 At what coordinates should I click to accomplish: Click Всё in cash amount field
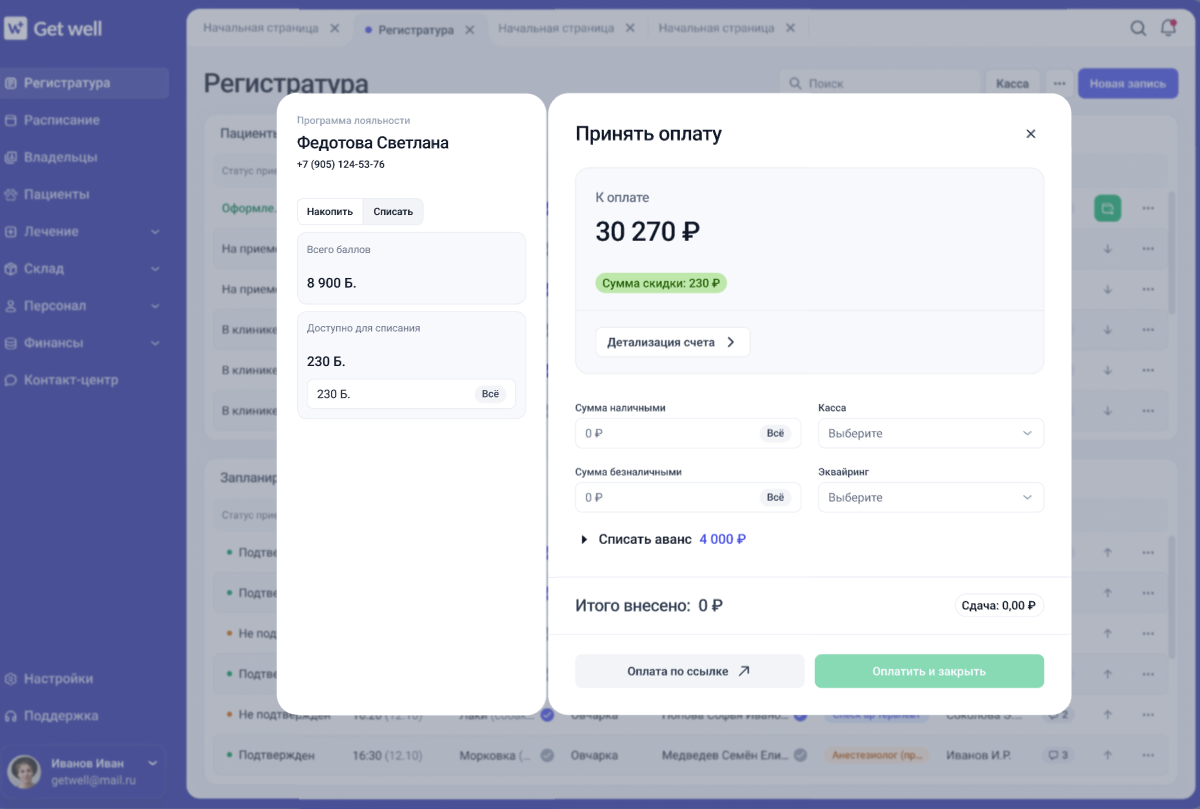pyautogui.click(x=776, y=433)
